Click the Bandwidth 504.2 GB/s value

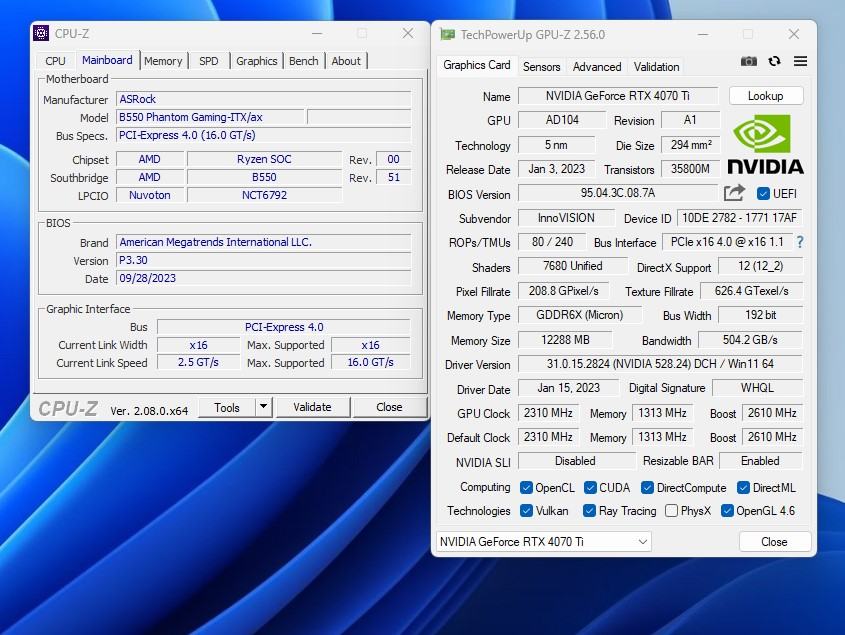(750, 340)
